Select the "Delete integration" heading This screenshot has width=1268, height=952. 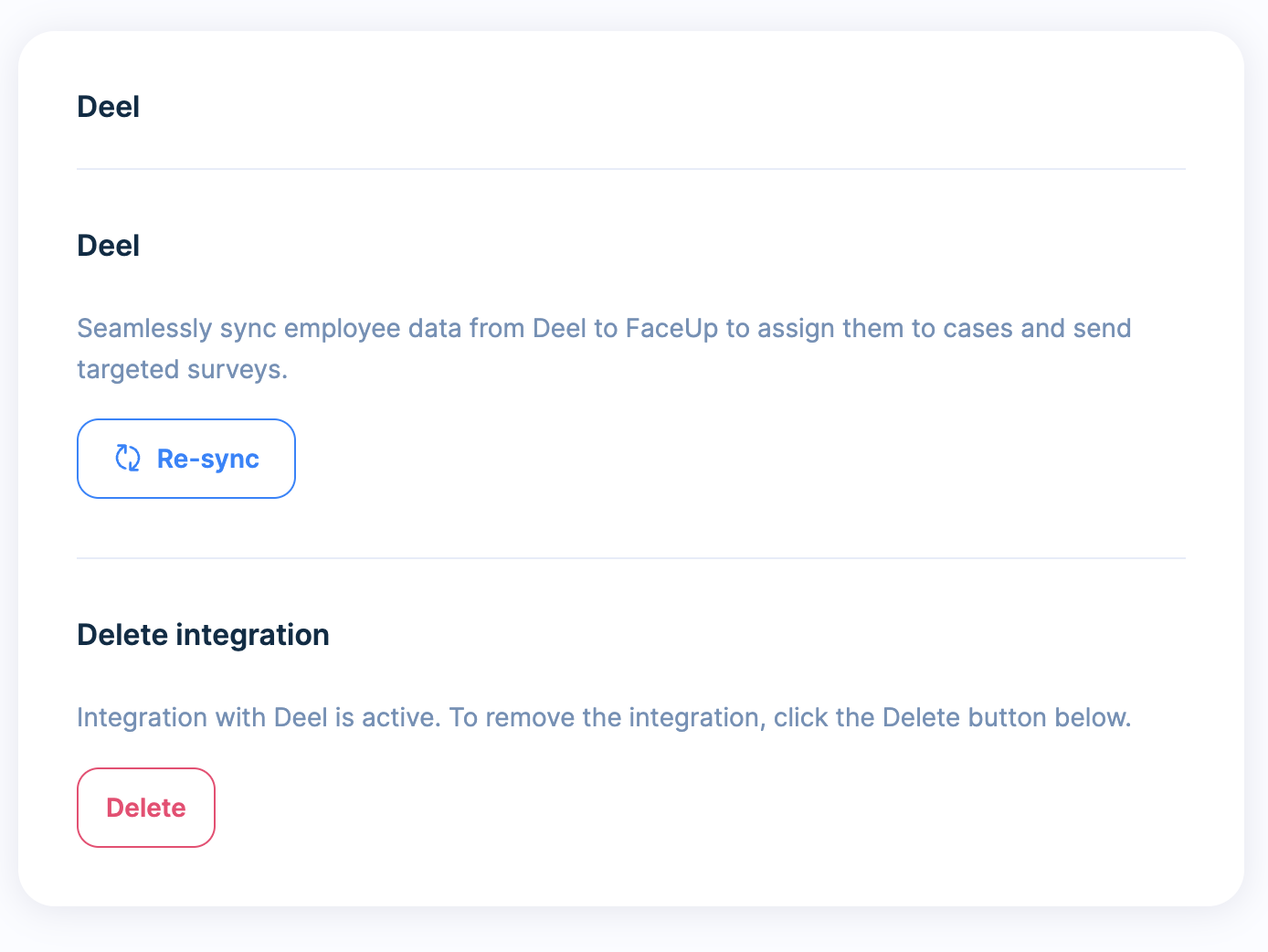click(203, 634)
